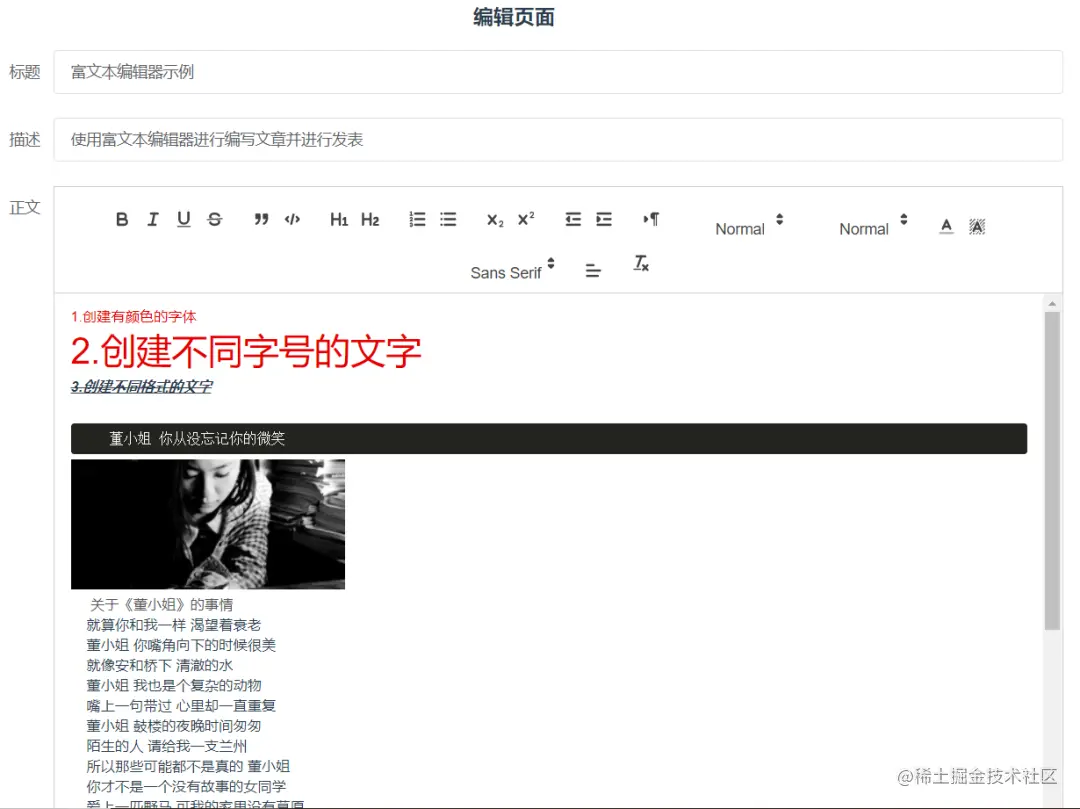This screenshot has width=1080, height=809.
Task: Click the 描述 description input field
Action: (x=558, y=140)
